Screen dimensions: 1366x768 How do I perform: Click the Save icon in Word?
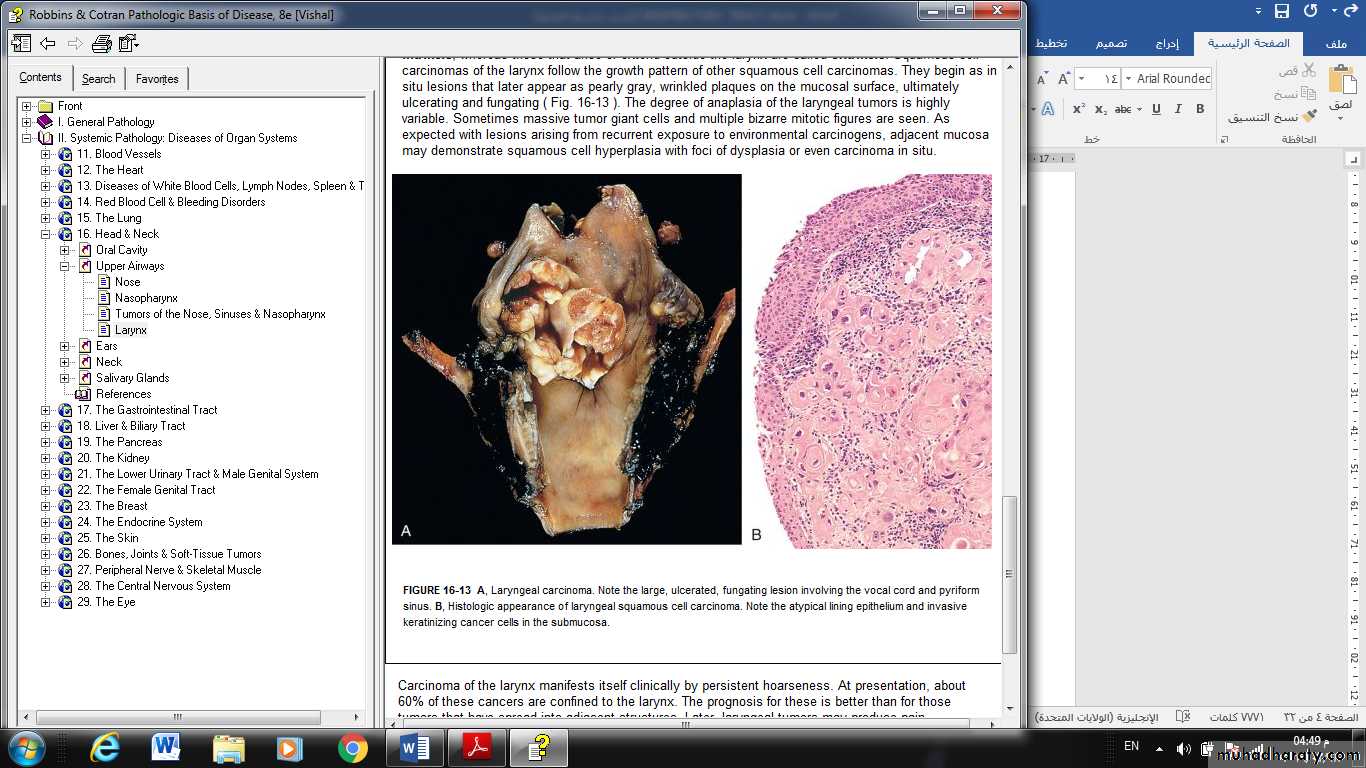tap(1281, 11)
